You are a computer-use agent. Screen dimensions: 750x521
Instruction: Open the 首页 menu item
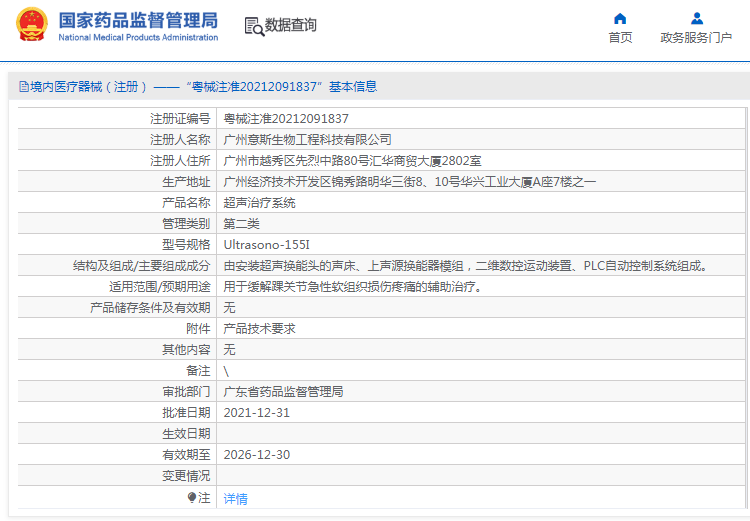pos(620,38)
